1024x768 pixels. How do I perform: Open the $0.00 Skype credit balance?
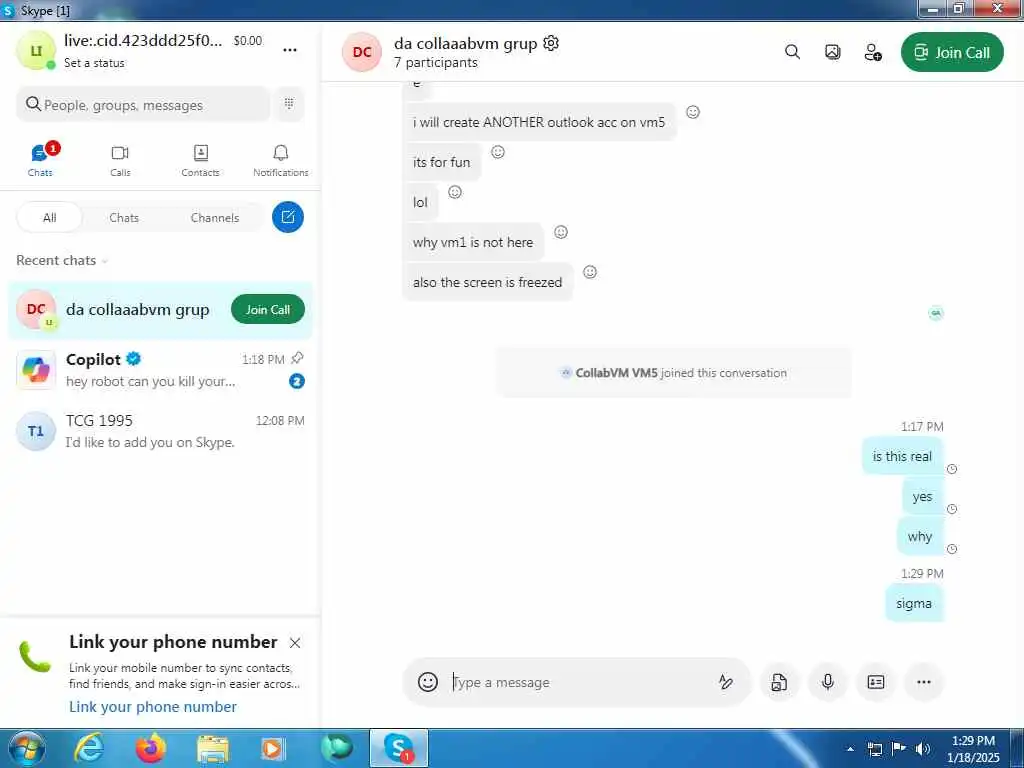coord(248,40)
